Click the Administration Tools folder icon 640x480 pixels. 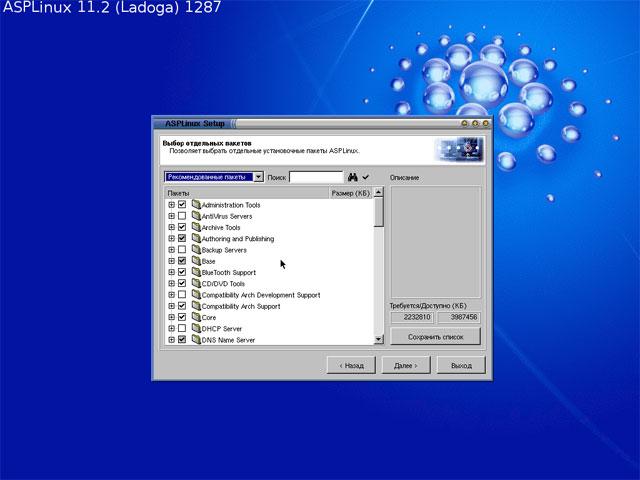pos(196,204)
